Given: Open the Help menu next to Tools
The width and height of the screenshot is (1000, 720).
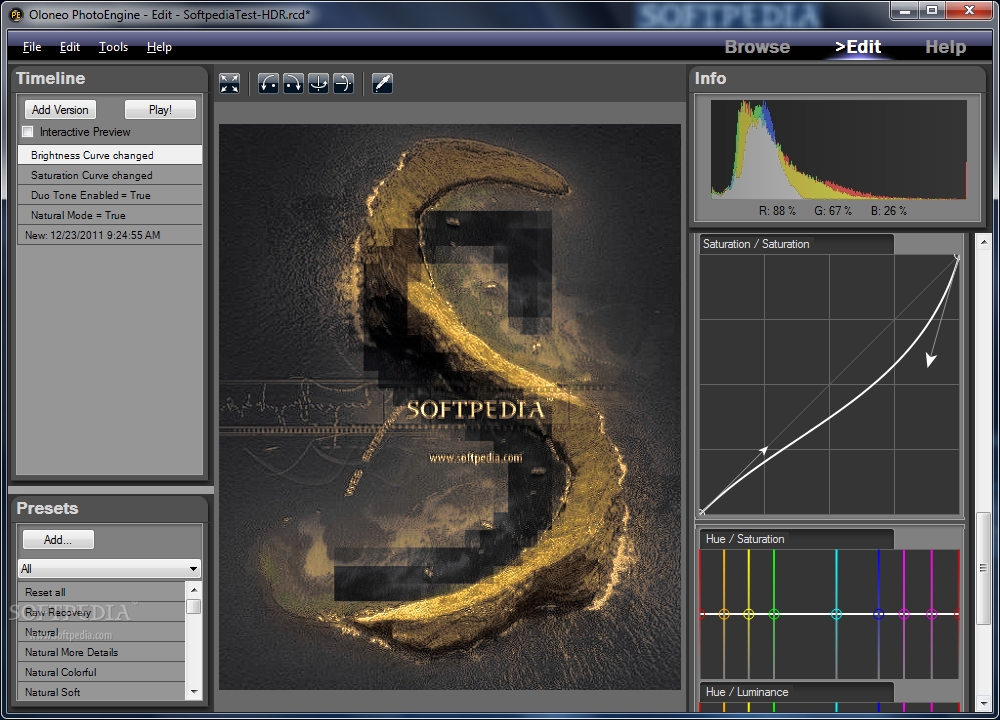Looking at the screenshot, I should pyautogui.click(x=159, y=47).
